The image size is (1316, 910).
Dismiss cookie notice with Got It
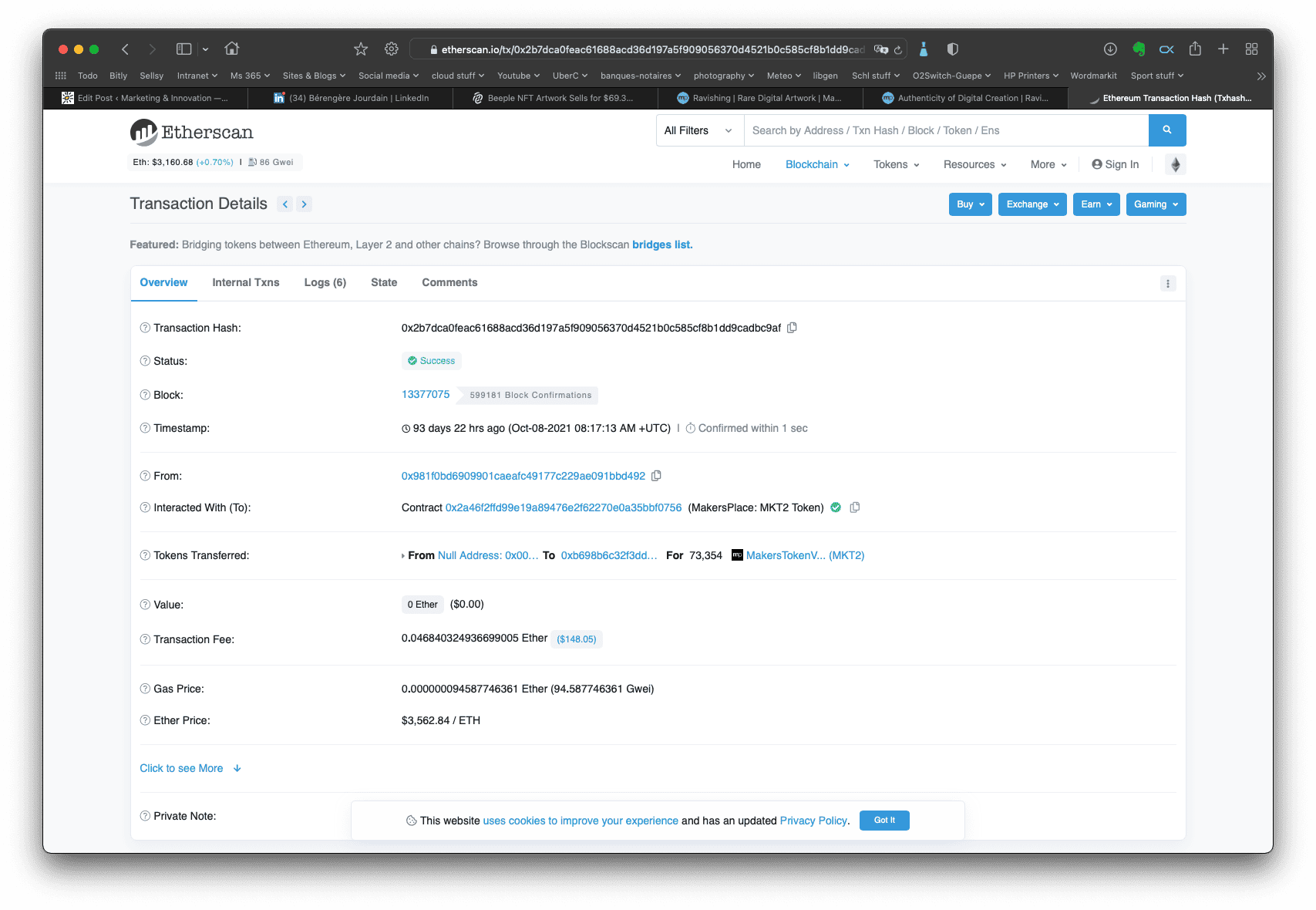tap(884, 821)
